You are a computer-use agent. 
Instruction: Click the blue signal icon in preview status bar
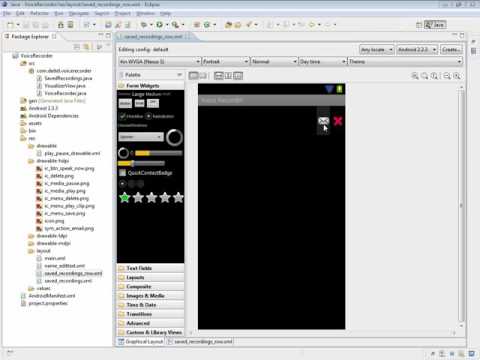pos(329,89)
